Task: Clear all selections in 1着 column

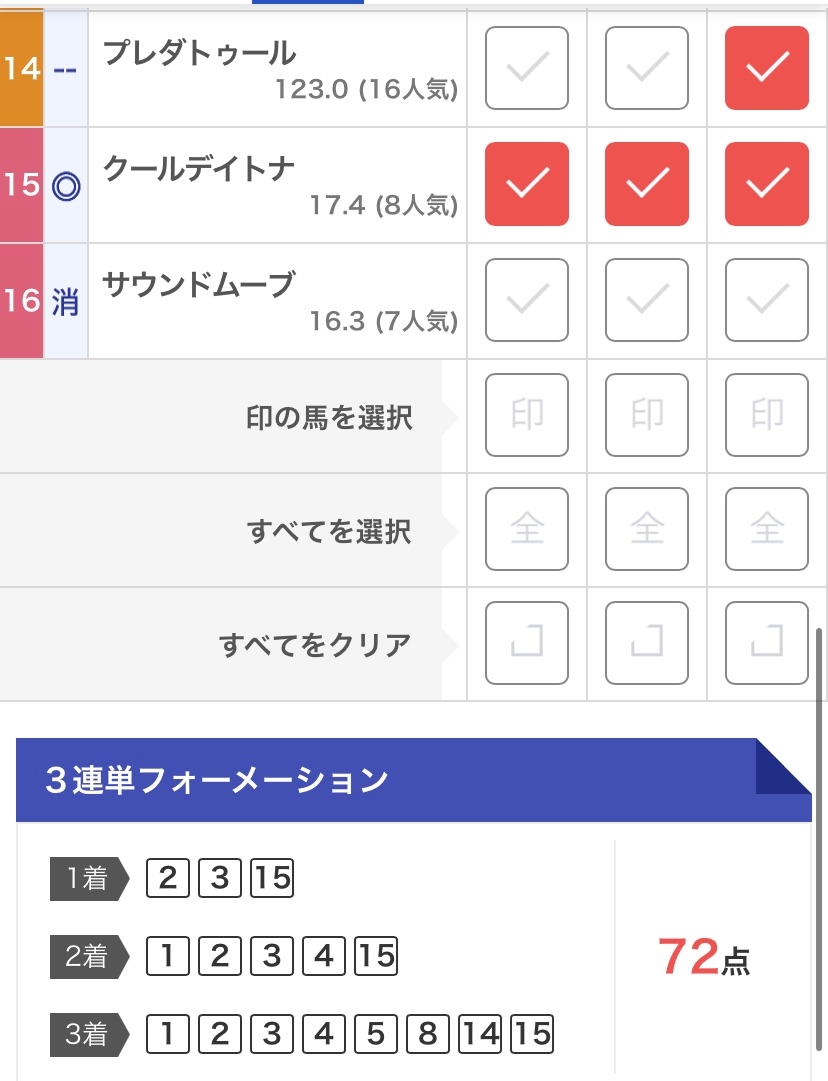Action: [x=527, y=643]
